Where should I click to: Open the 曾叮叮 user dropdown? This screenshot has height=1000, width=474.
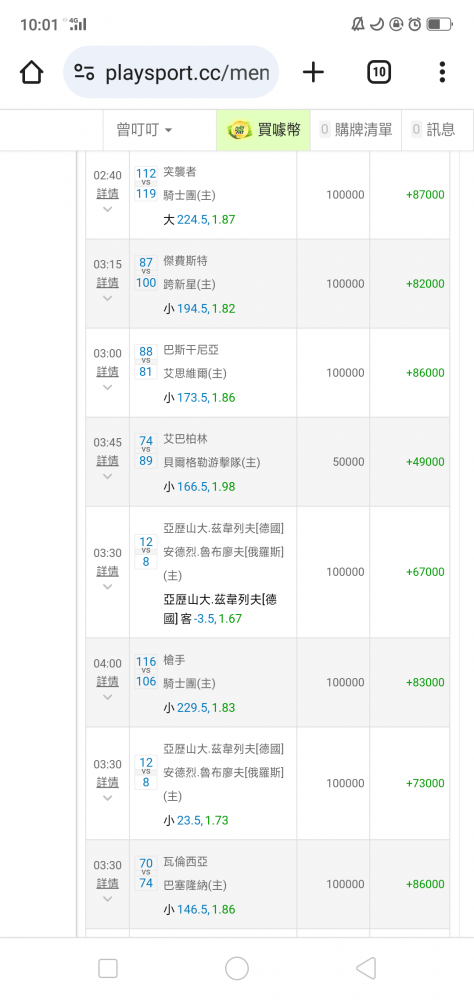[144, 130]
